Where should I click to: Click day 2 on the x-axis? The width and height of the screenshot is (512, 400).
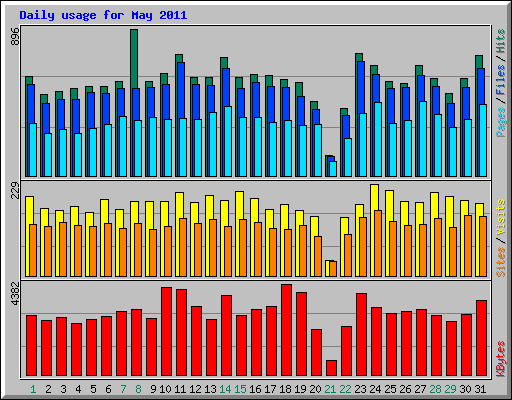tap(48, 389)
